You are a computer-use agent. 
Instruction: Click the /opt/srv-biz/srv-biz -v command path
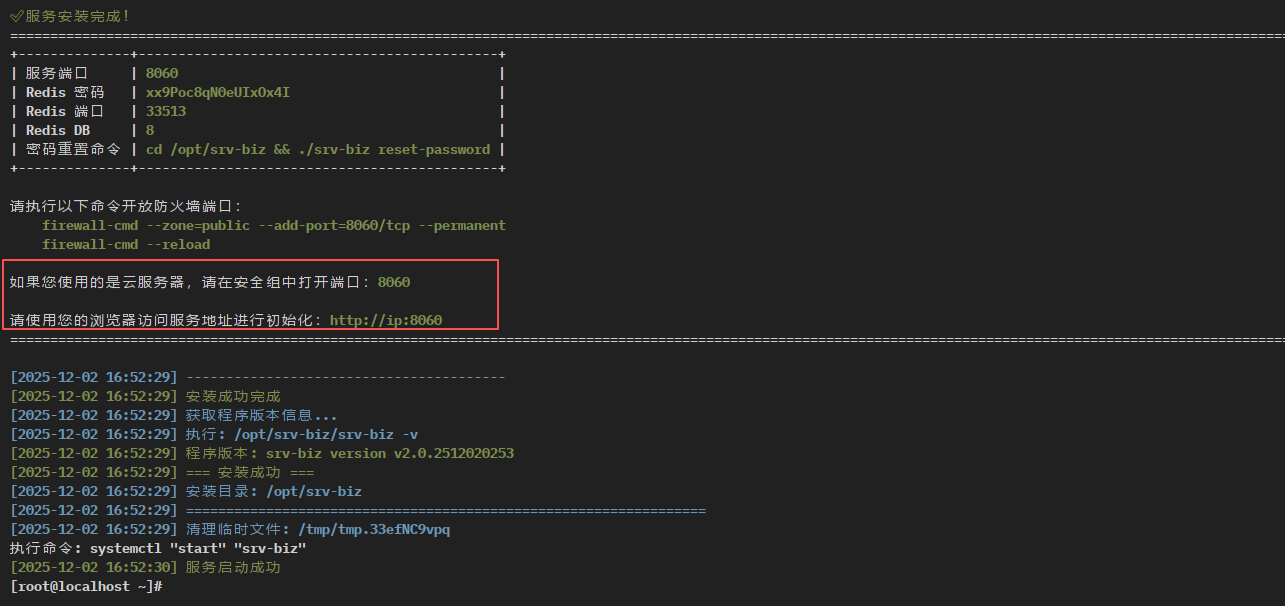coord(326,435)
